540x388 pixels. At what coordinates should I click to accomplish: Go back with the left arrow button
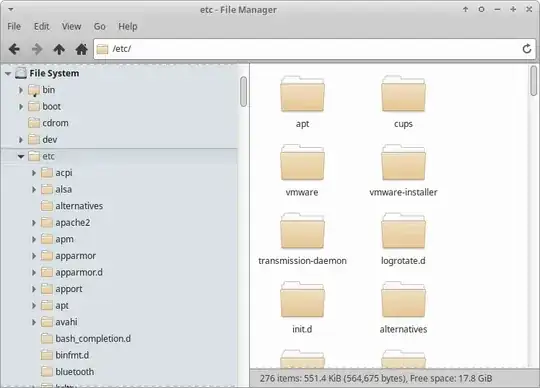pyautogui.click(x=14, y=49)
